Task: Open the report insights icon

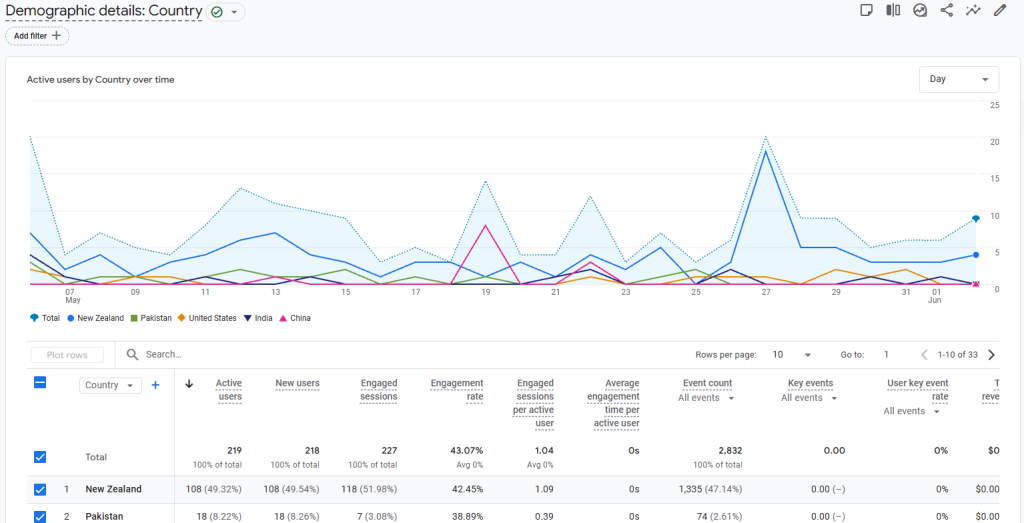Action: (920, 10)
